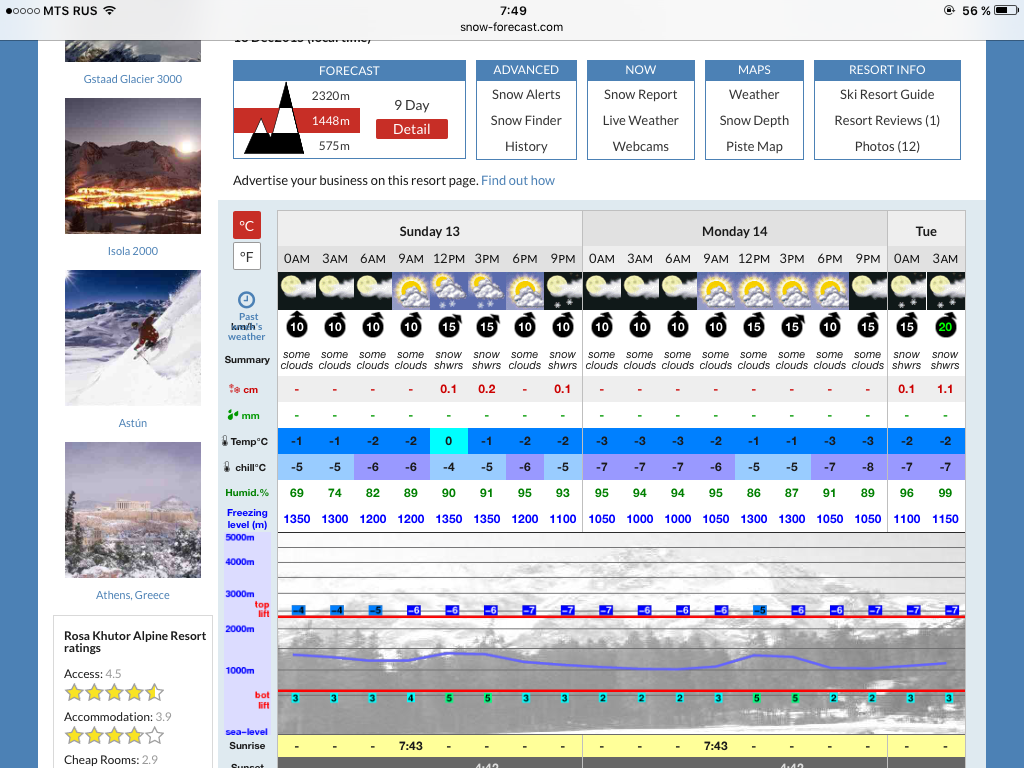Open the Athens, Greece snowy photo
This screenshot has height=768, width=1024.
click(133, 510)
